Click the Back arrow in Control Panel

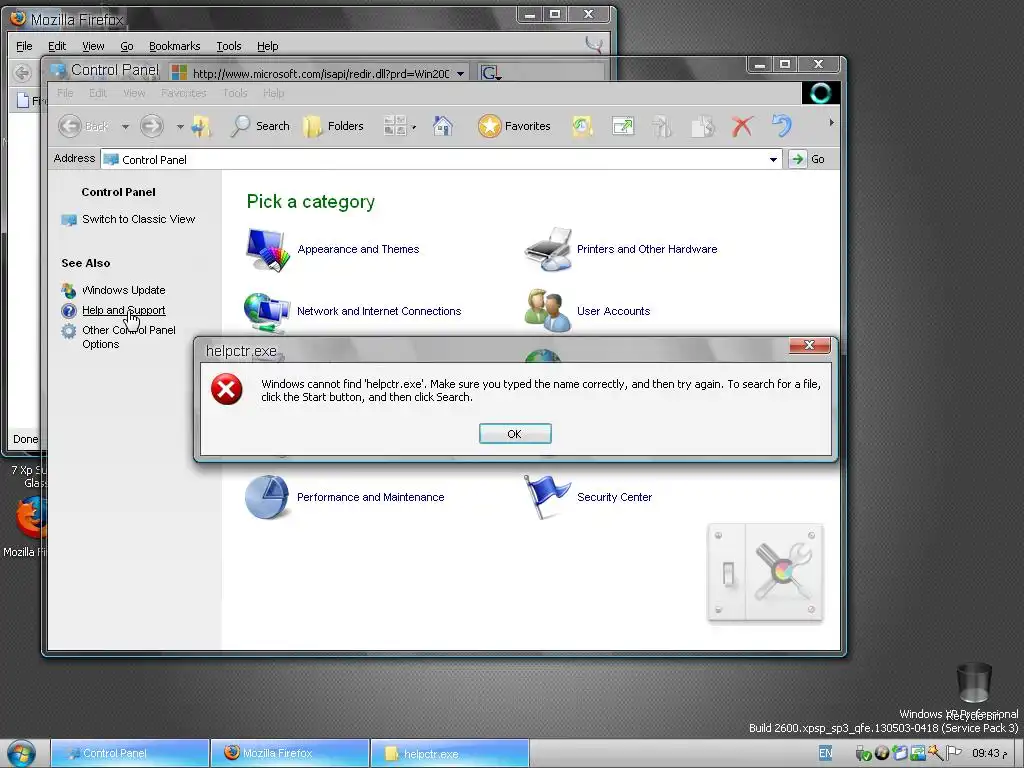pyautogui.click(x=70, y=126)
